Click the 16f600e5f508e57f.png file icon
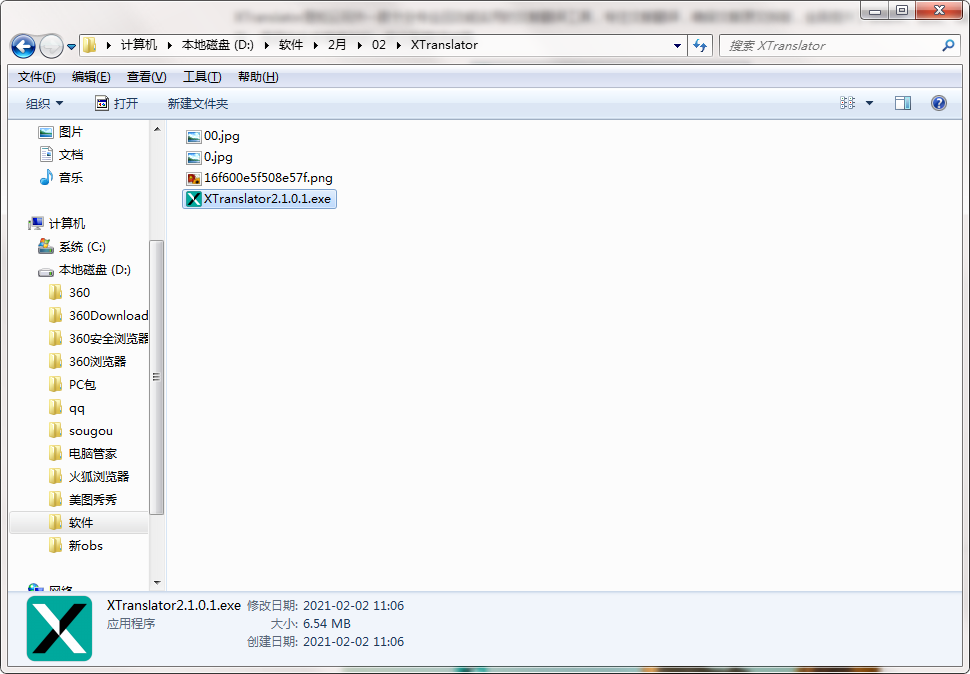 [x=194, y=179]
